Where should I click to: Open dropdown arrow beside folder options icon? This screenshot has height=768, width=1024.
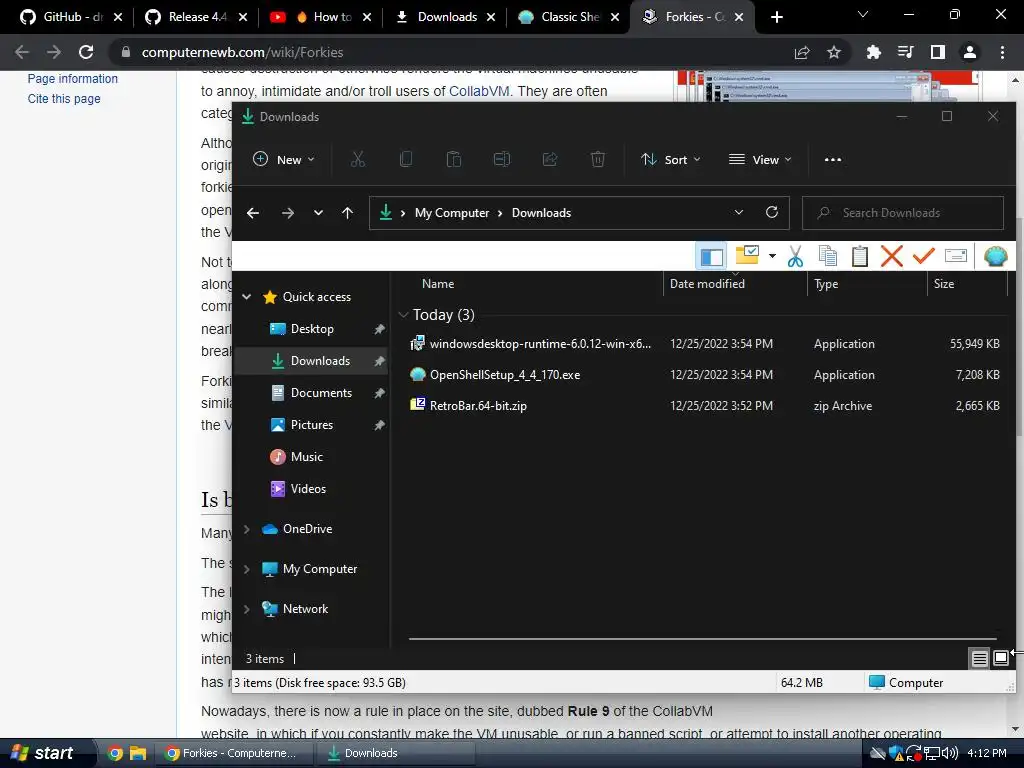click(x=773, y=256)
